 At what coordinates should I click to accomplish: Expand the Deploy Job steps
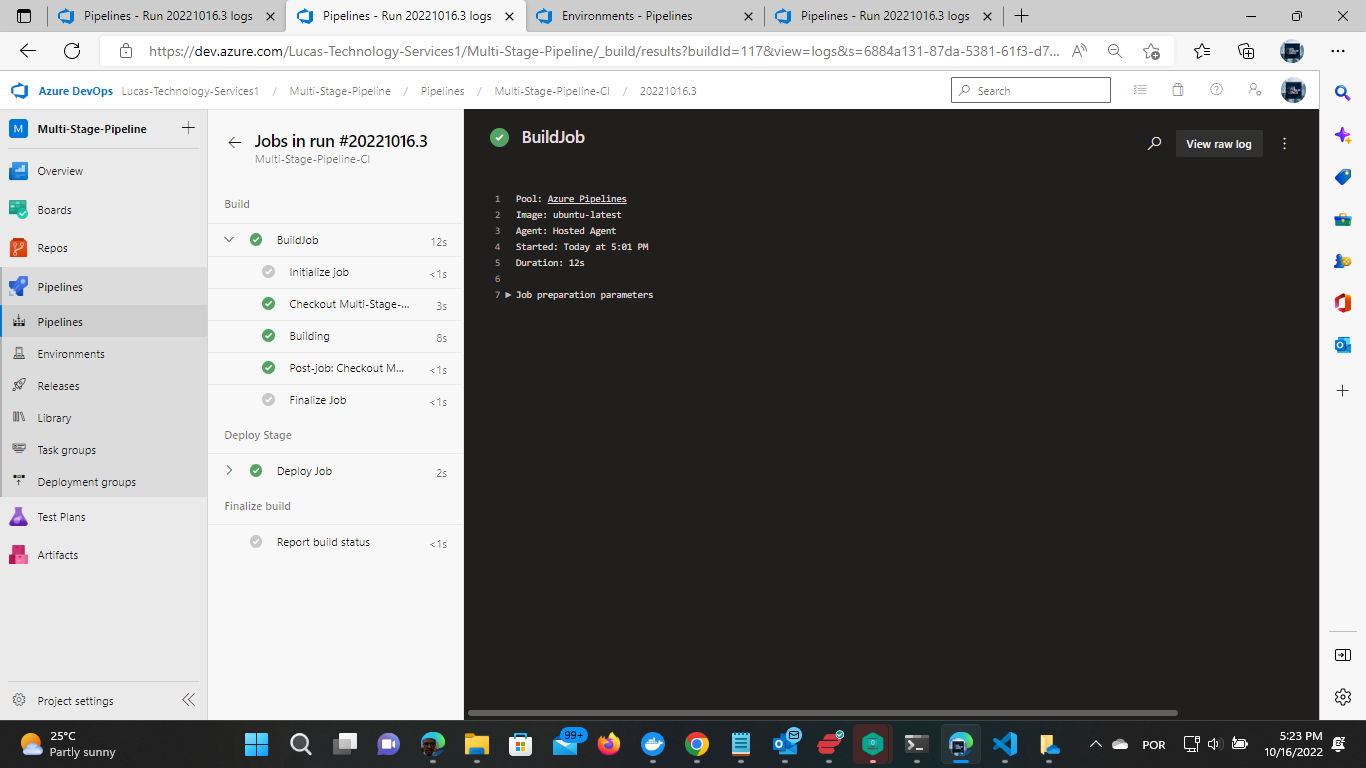tap(228, 470)
